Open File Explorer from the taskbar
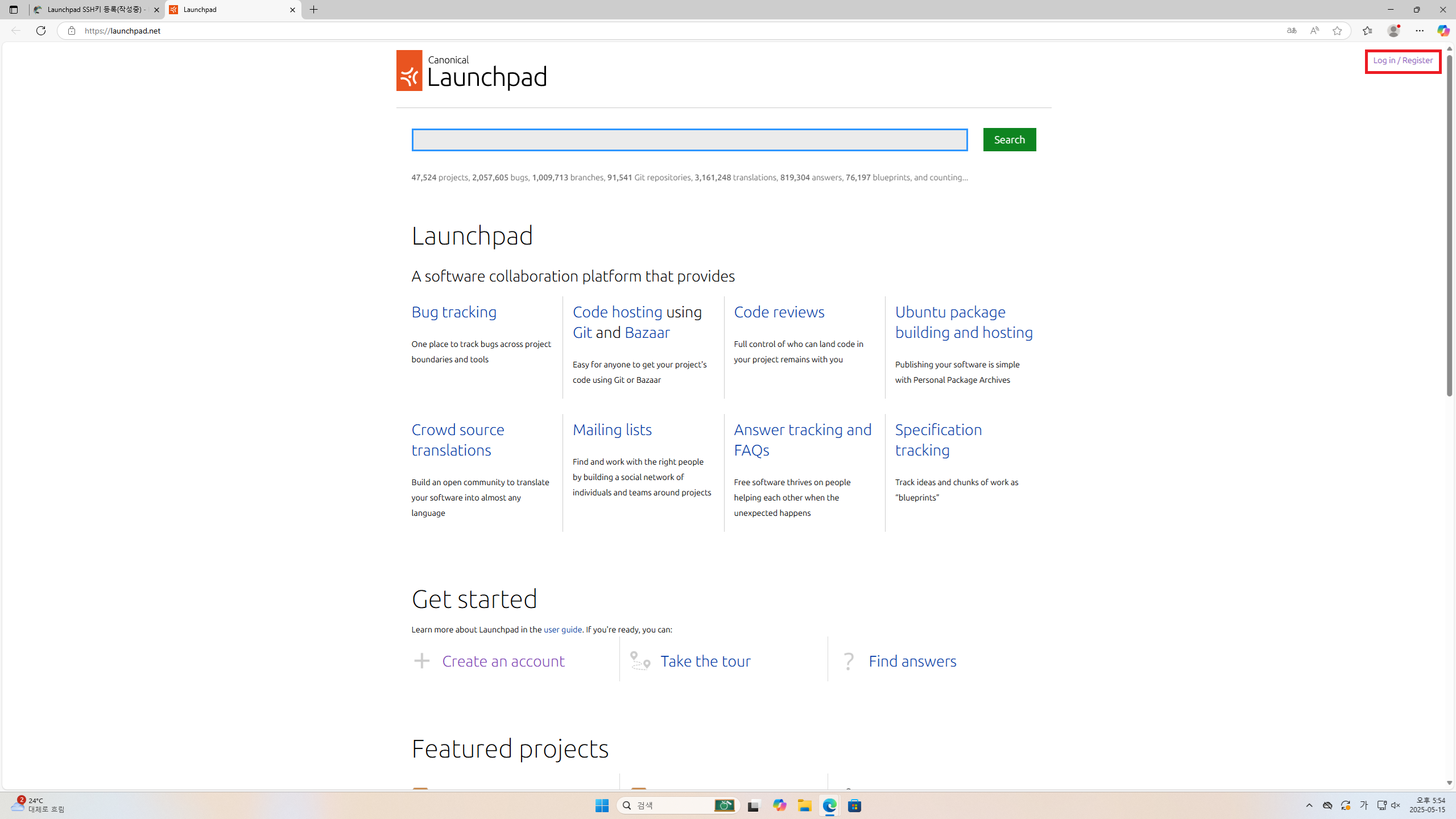 [804, 805]
